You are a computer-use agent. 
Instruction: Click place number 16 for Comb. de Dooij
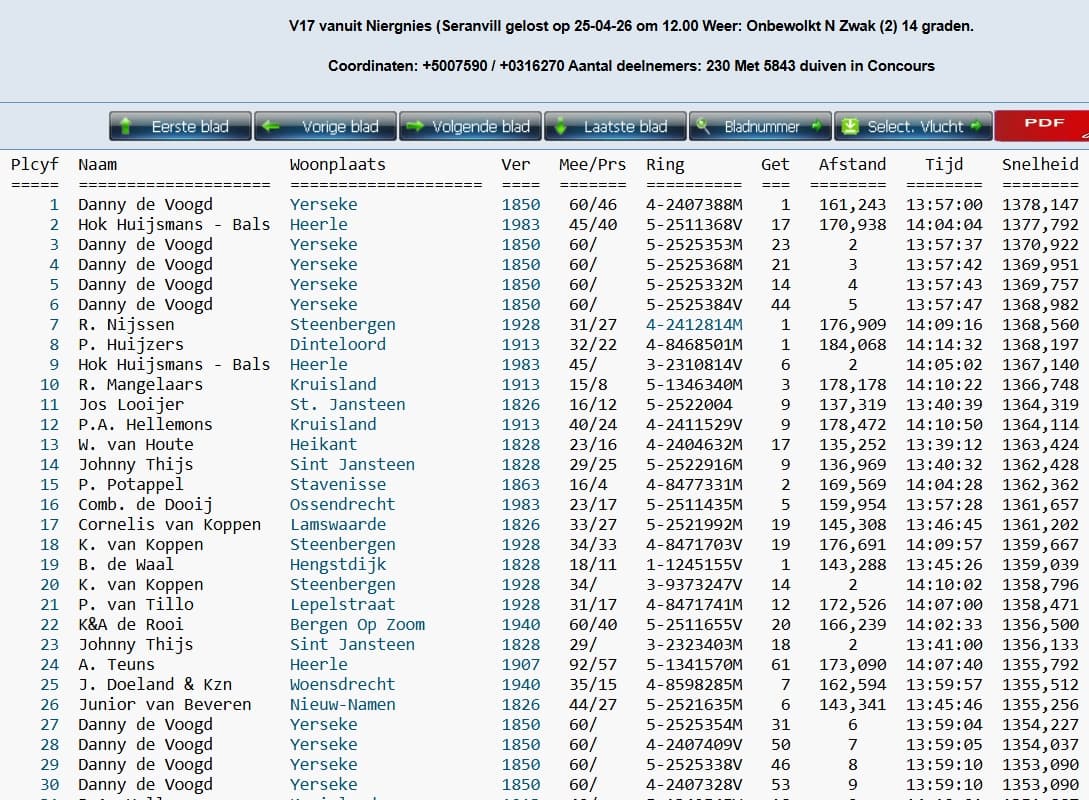pyautogui.click(x=49, y=504)
